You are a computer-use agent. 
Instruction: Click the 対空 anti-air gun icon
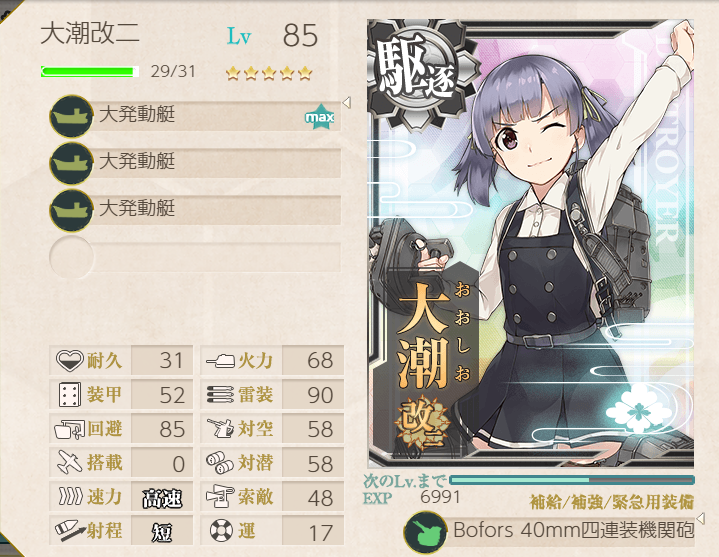coord(221,429)
